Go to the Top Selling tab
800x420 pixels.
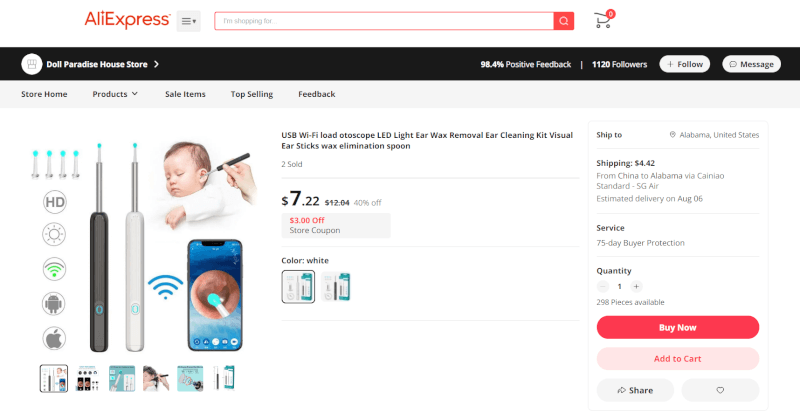252,94
